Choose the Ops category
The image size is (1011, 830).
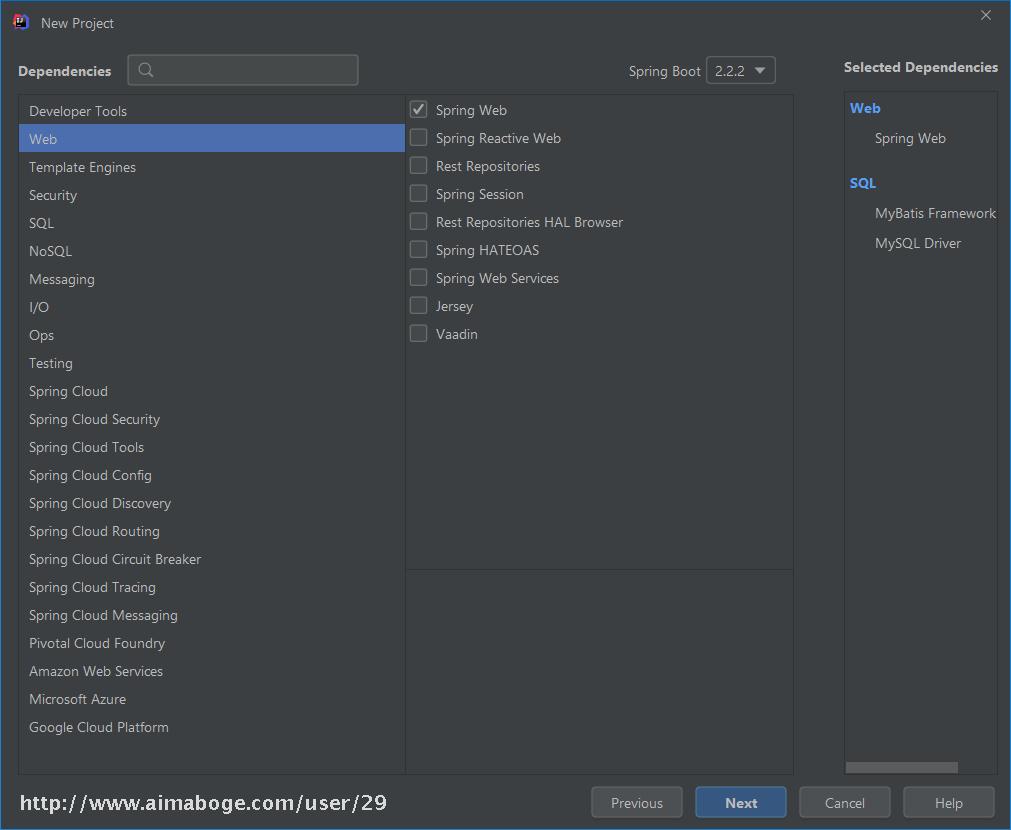211,335
